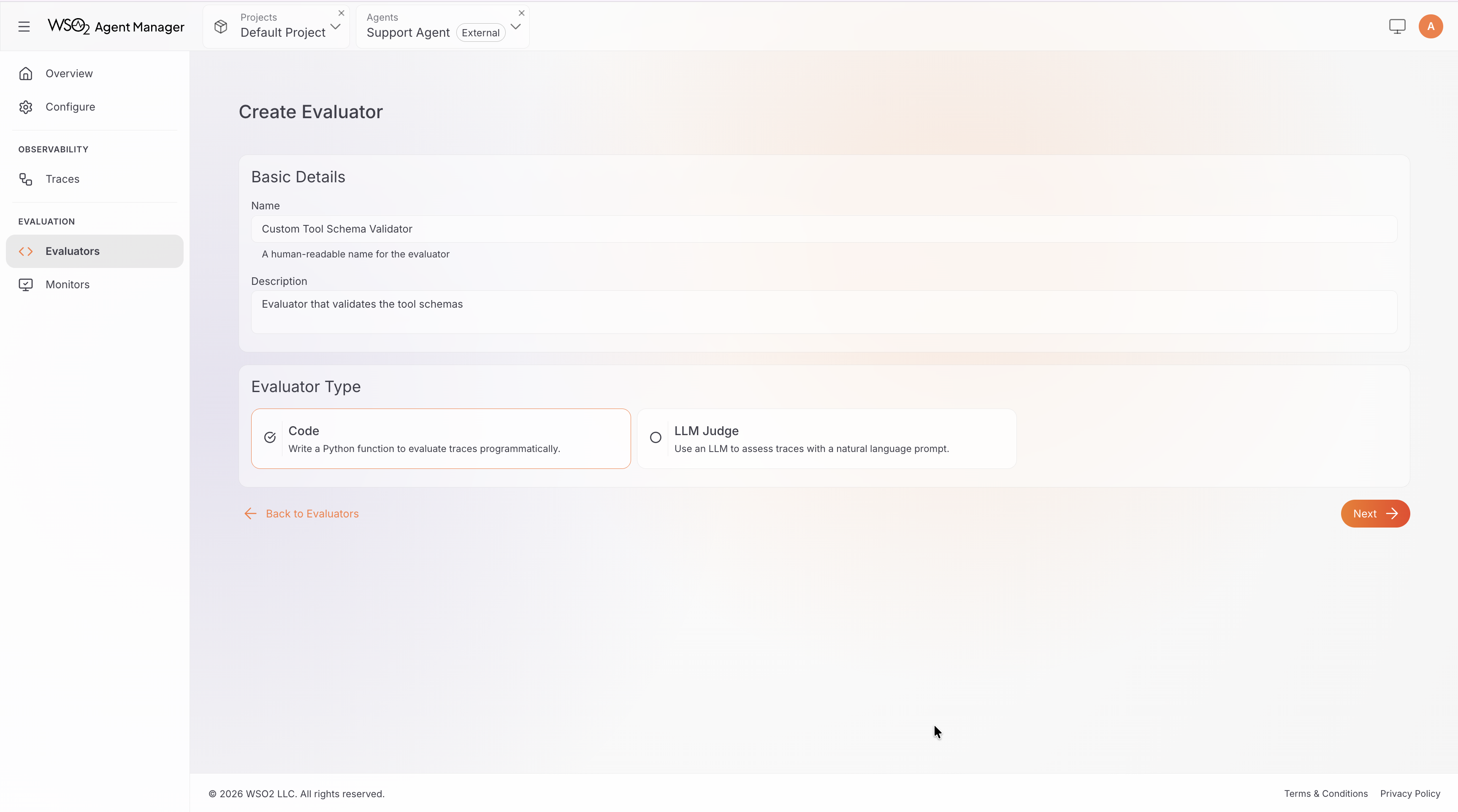Click the Traces icon in sidebar

(x=25, y=179)
